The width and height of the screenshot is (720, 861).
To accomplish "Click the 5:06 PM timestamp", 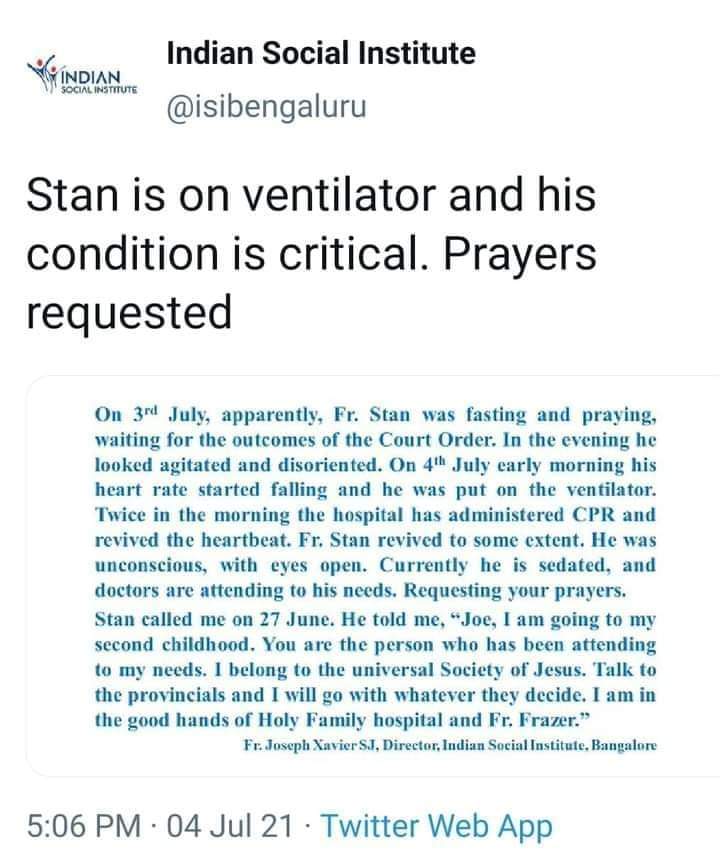I will click(80, 826).
